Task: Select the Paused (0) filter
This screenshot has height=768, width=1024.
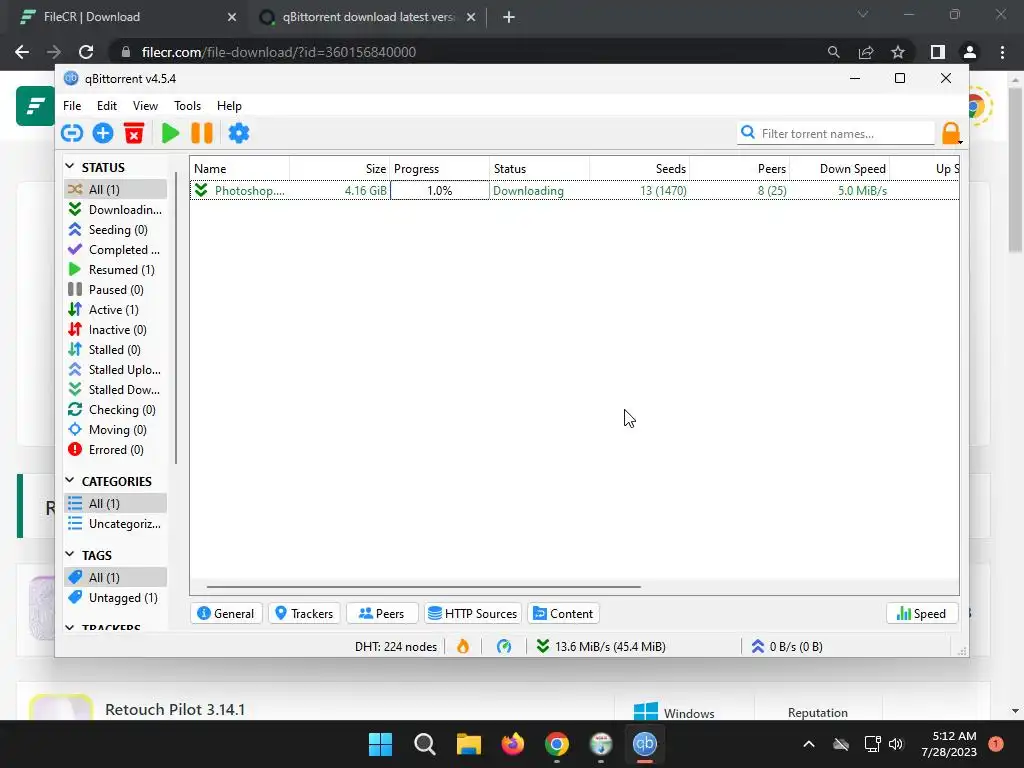Action: (x=116, y=290)
